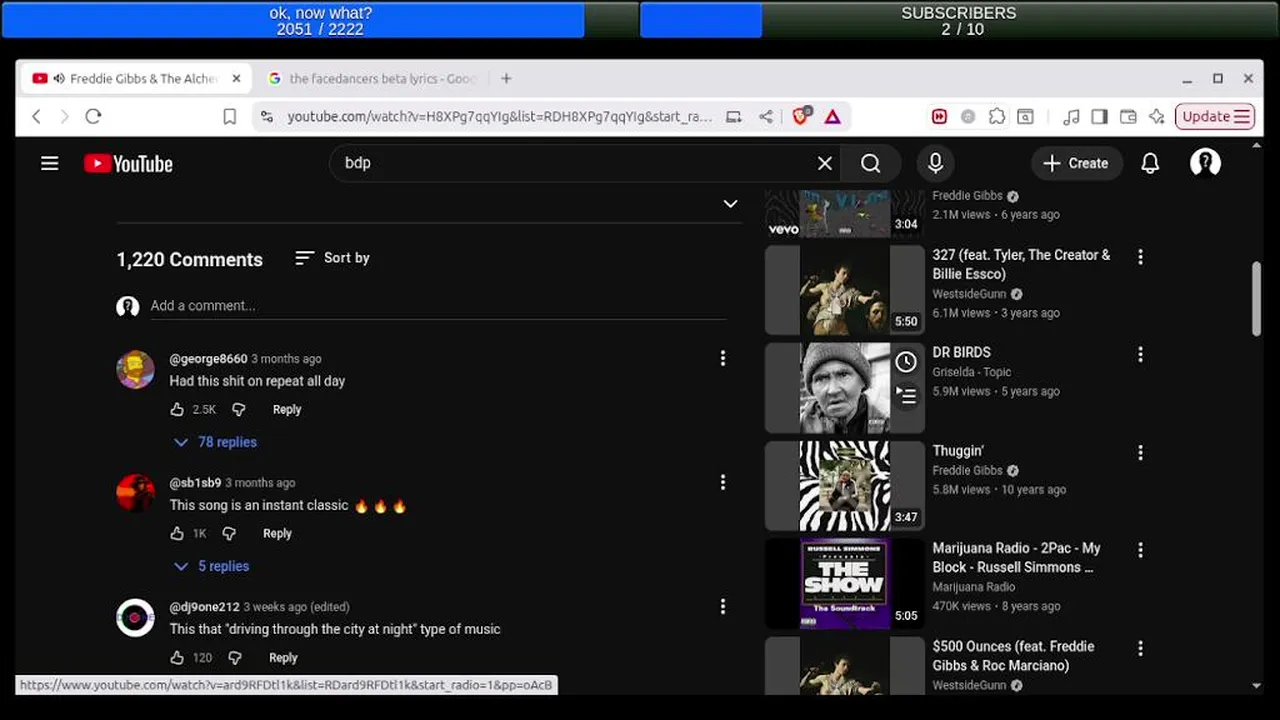Reply to @dj9one212's comment

[283, 657]
